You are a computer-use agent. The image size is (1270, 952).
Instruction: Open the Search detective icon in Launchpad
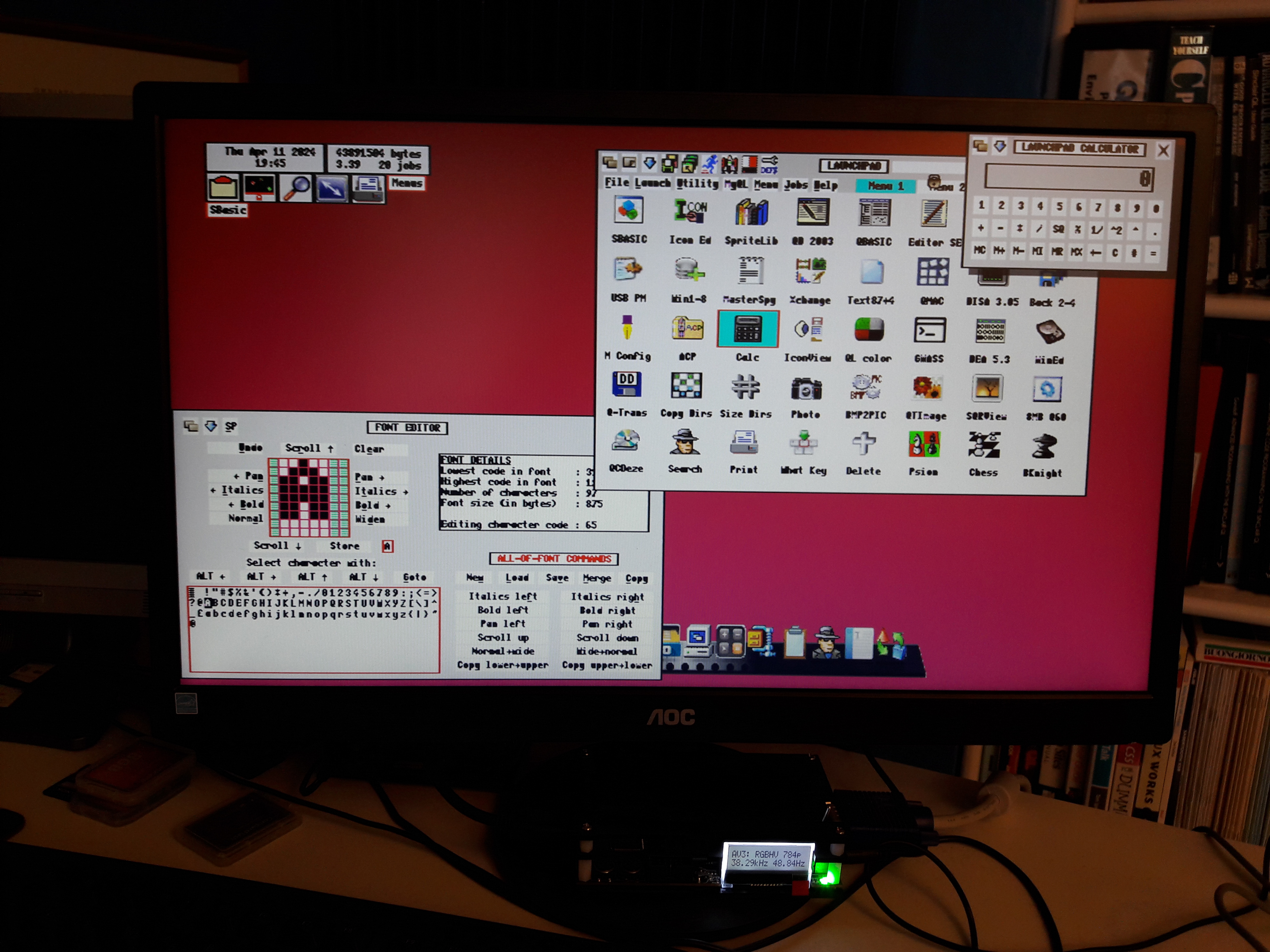[x=685, y=442]
